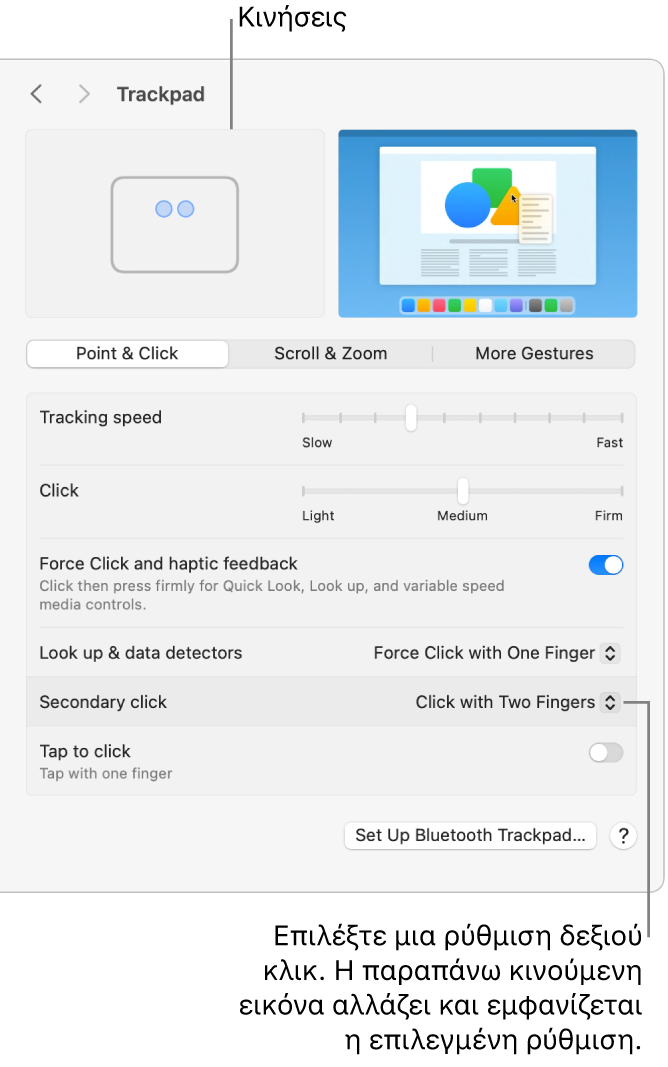The width and height of the screenshot is (668, 1067).
Task: Switch to the More Gestures tab
Action: point(534,354)
